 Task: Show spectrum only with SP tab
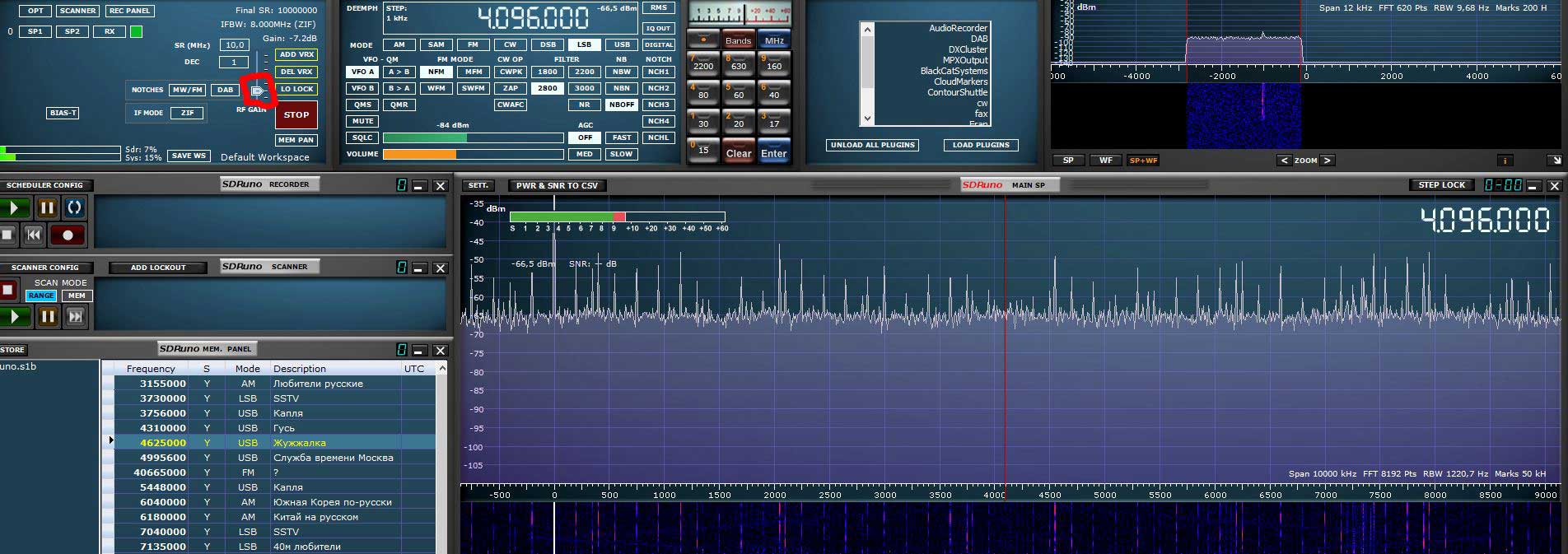1068,161
